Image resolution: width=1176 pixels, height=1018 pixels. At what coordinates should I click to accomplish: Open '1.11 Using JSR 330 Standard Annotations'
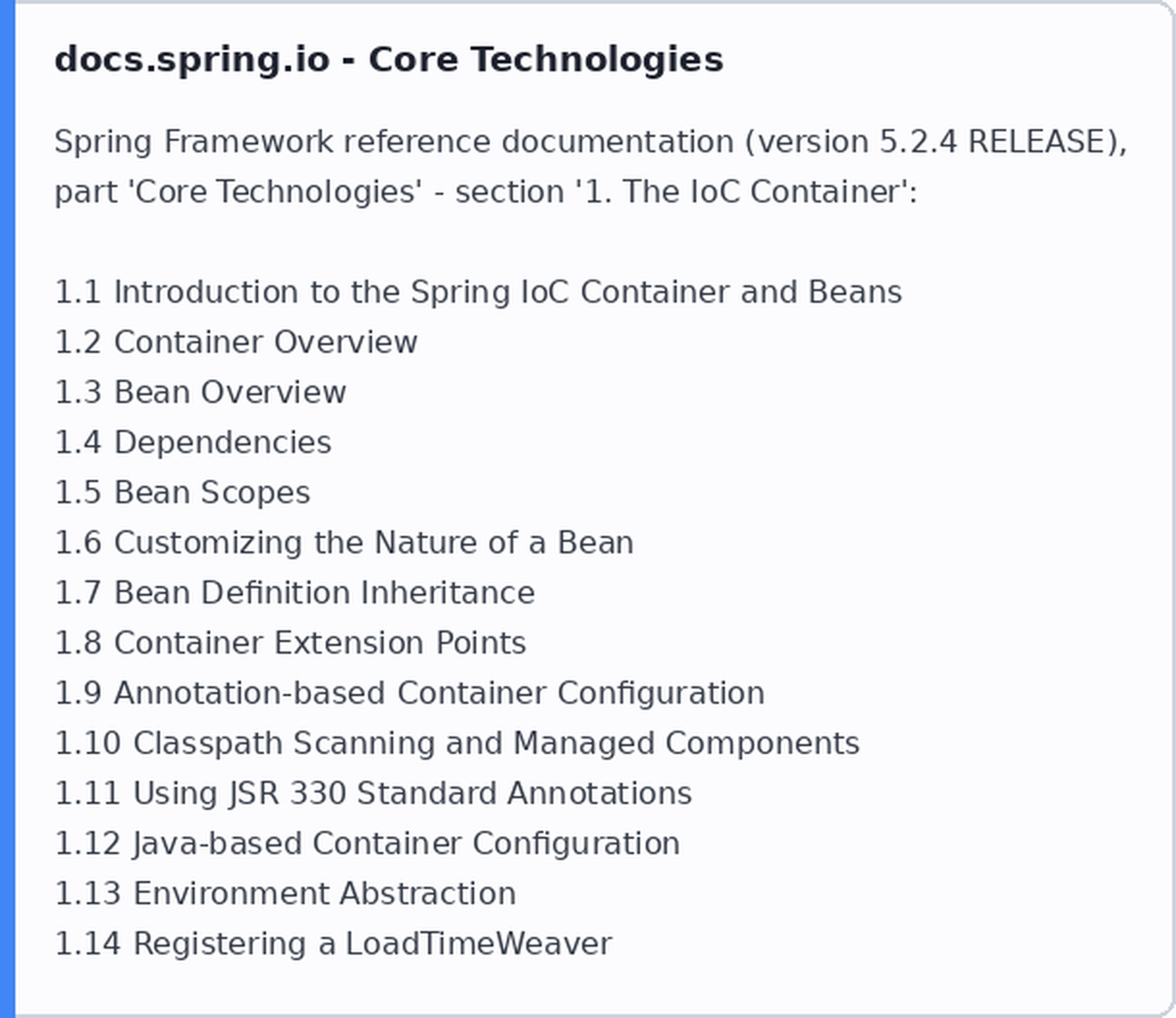pos(373,793)
